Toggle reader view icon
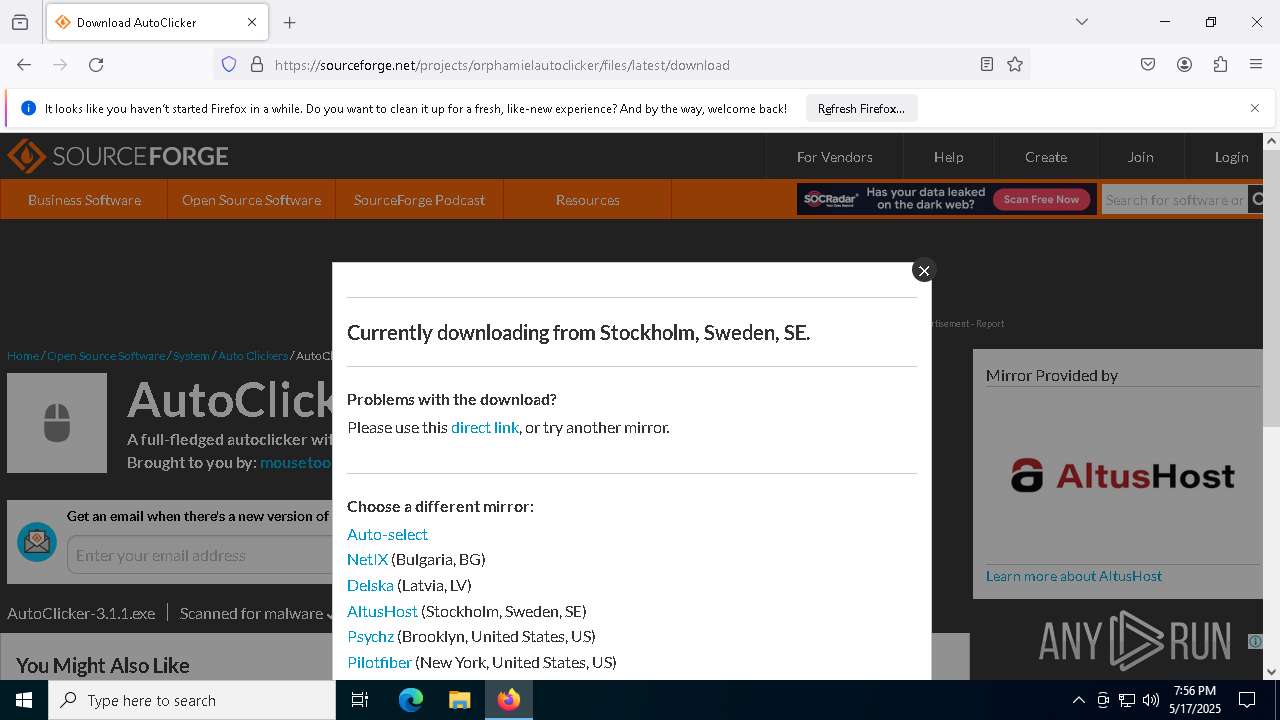The width and height of the screenshot is (1280, 720). tap(987, 65)
